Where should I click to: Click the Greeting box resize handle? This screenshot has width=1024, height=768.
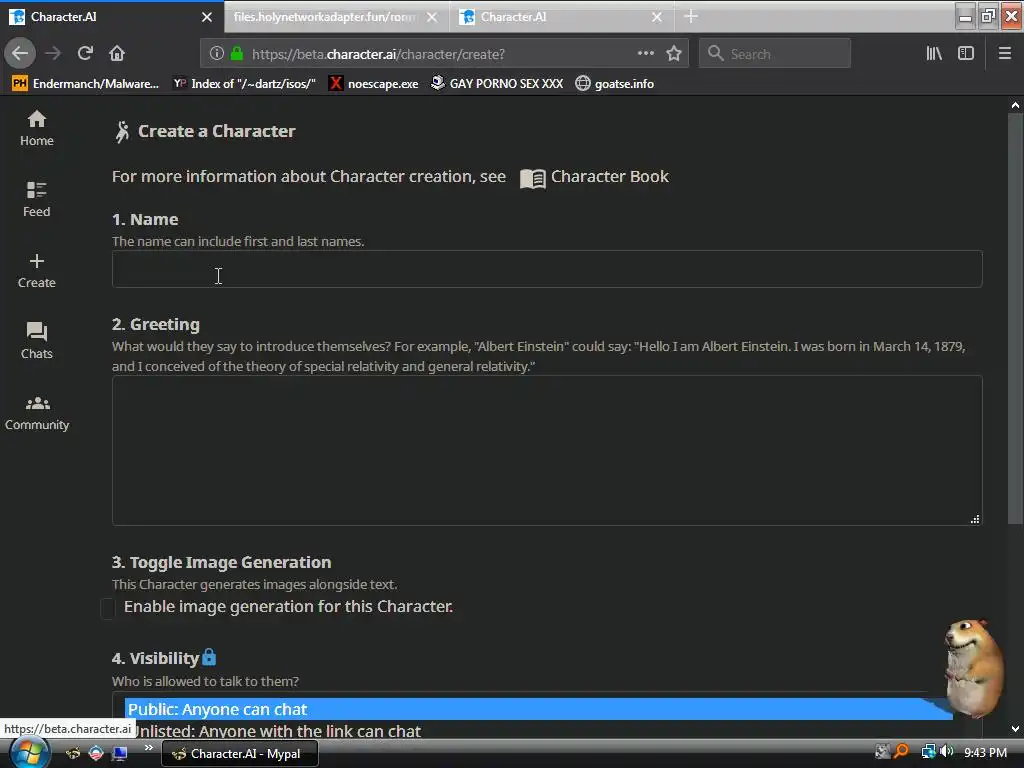(x=974, y=519)
